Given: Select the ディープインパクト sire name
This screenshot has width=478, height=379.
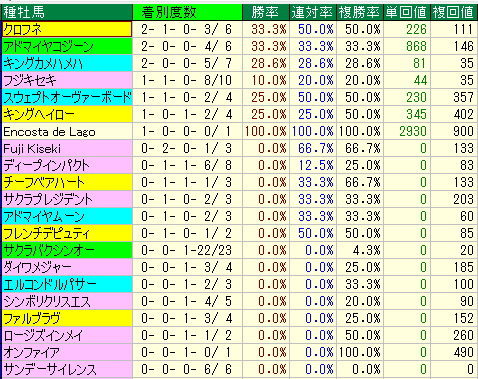Looking at the screenshot, I should pyautogui.click(x=46, y=165).
